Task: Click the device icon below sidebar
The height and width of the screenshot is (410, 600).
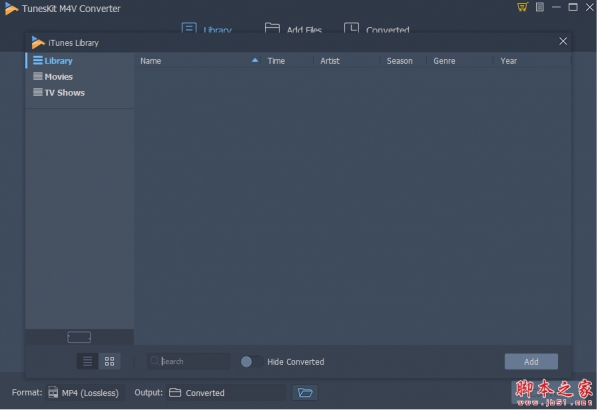Action: coord(79,337)
